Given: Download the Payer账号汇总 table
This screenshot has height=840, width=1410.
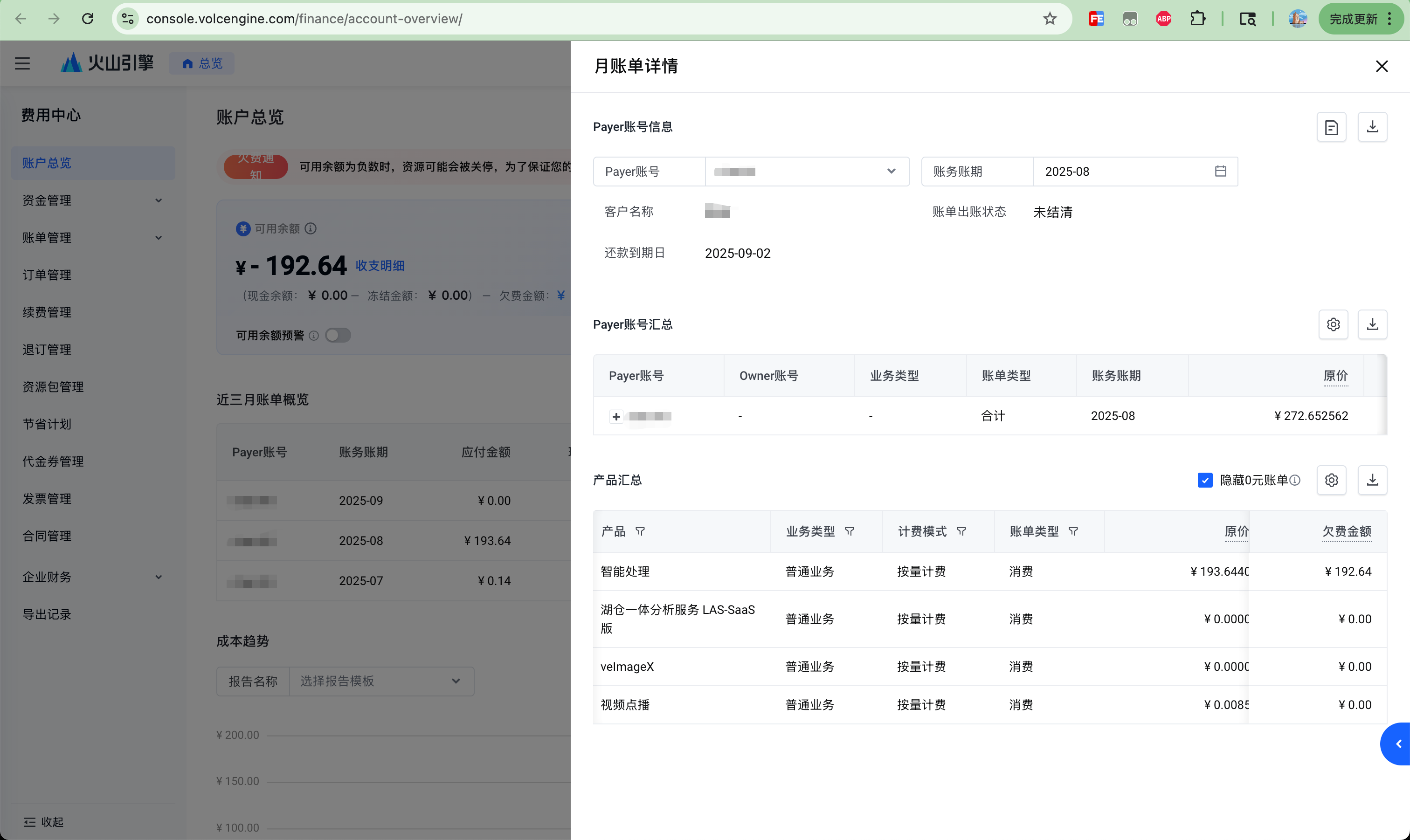Looking at the screenshot, I should (1372, 324).
